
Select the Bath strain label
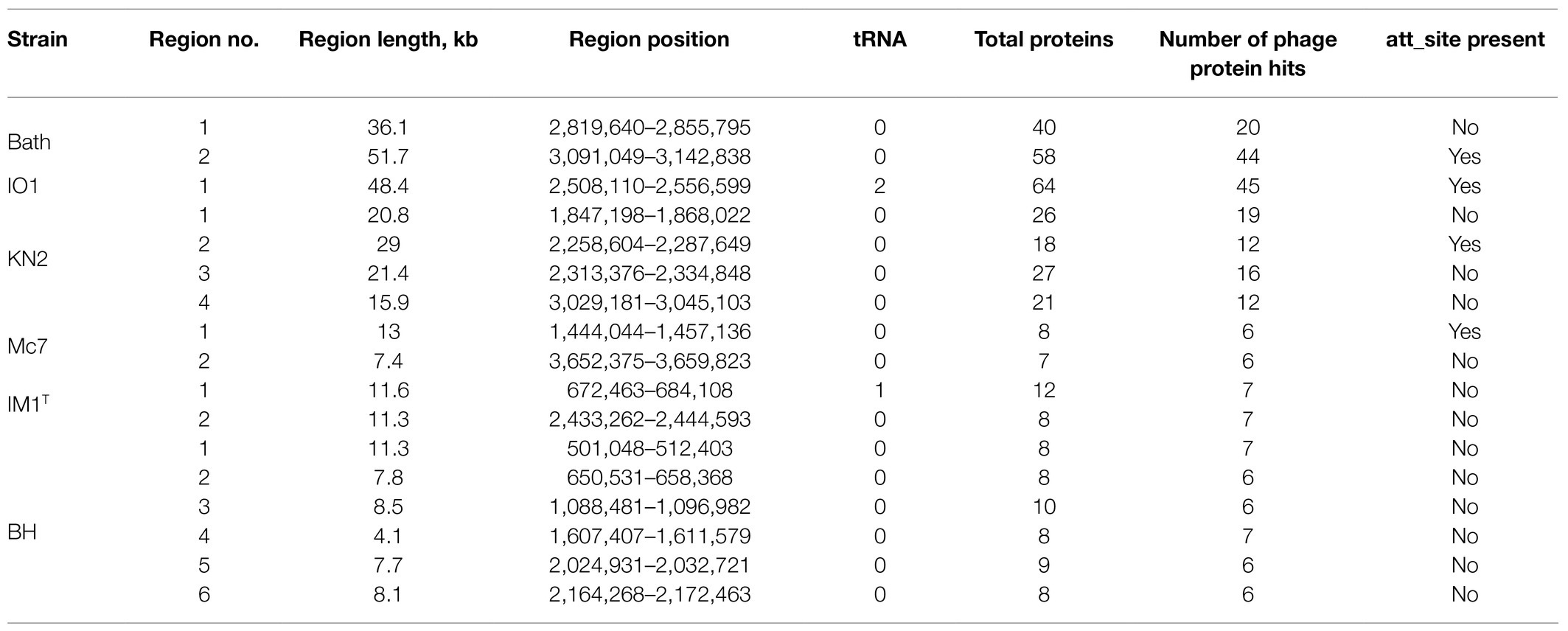(29, 142)
